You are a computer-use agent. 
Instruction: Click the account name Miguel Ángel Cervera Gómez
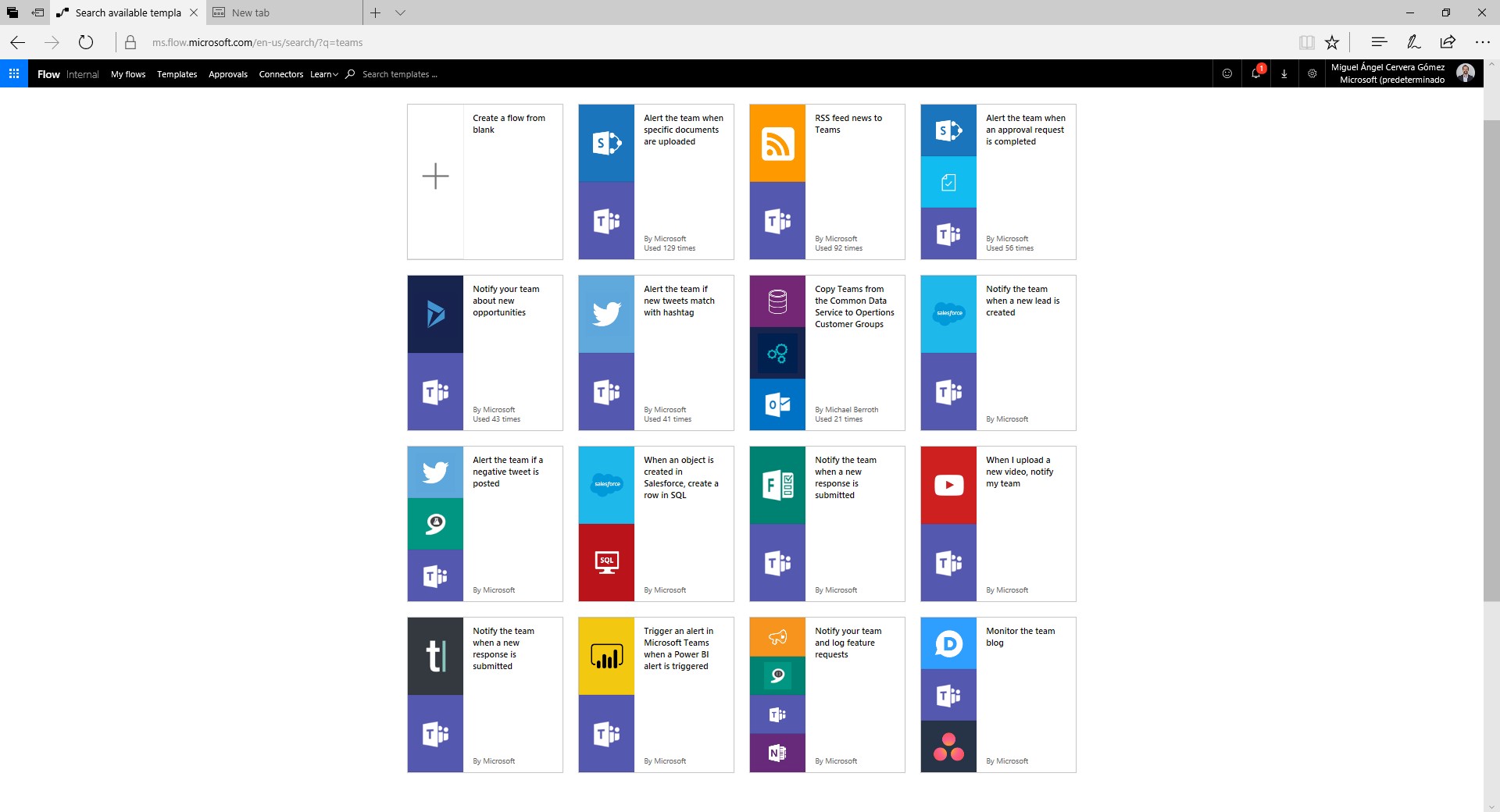pyautogui.click(x=1388, y=67)
